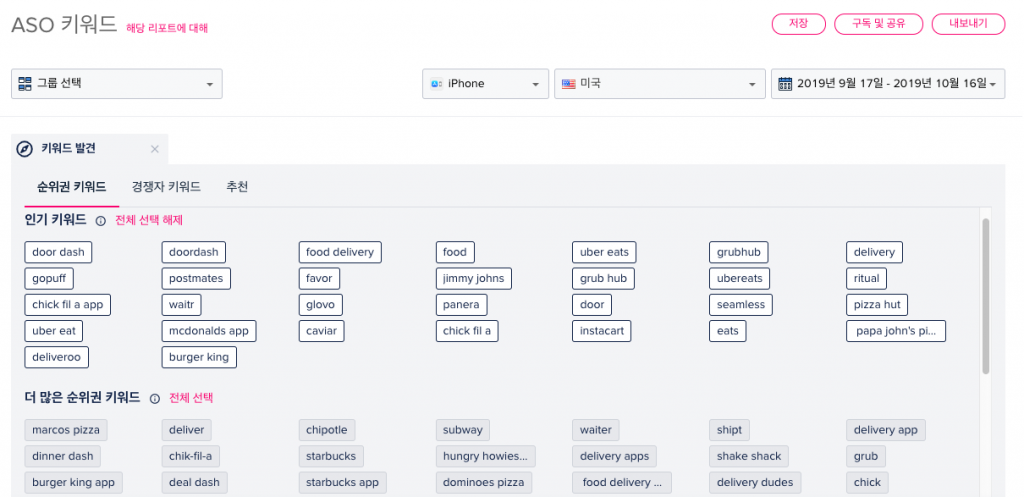Click info icon next to 인기 키워드

101,221
